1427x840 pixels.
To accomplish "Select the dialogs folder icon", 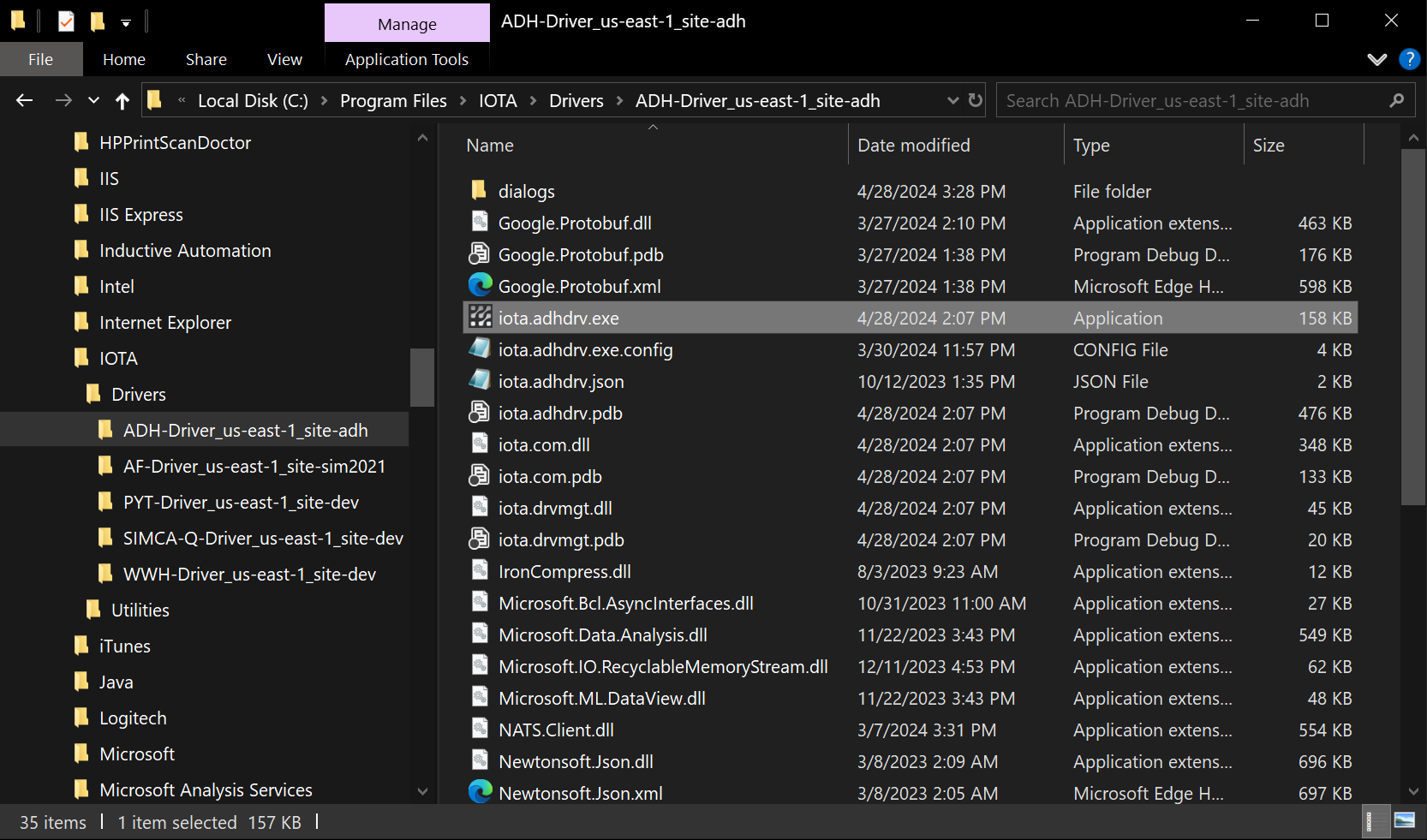I will pos(480,190).
